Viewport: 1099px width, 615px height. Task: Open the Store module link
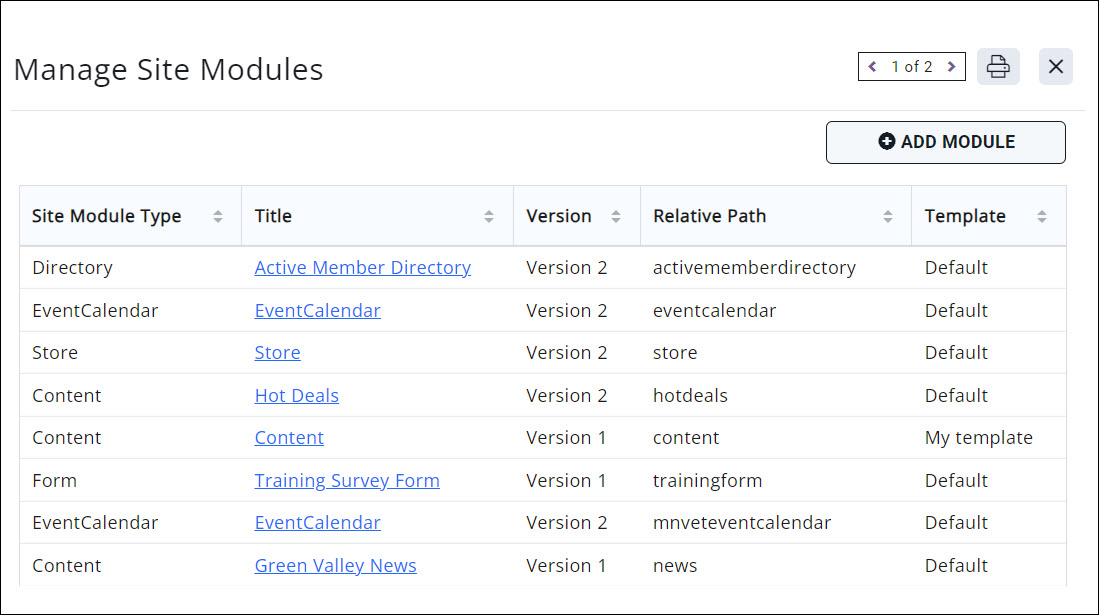point(277,353)
